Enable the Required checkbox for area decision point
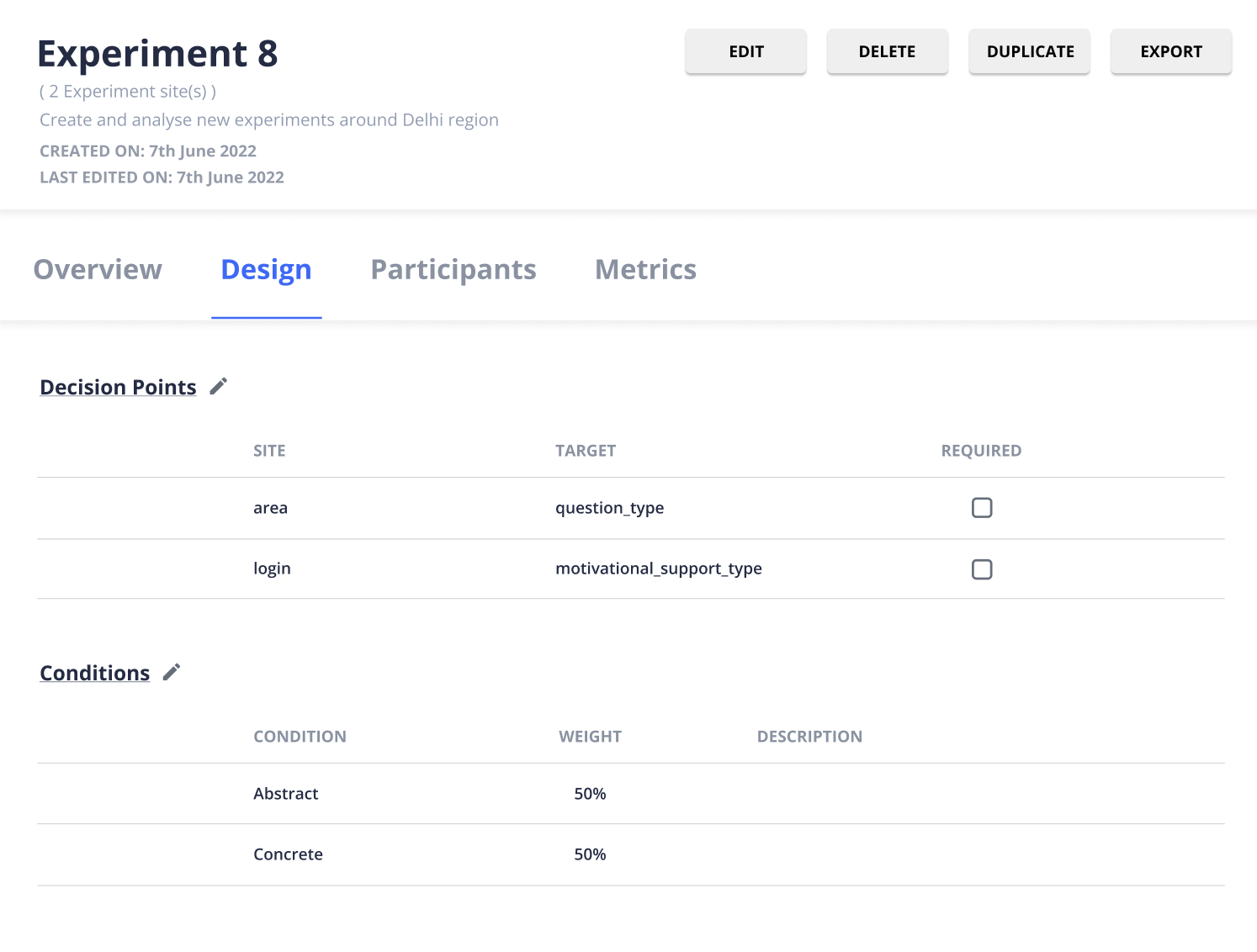This screenshot has width=1257, height=952. 982,508
